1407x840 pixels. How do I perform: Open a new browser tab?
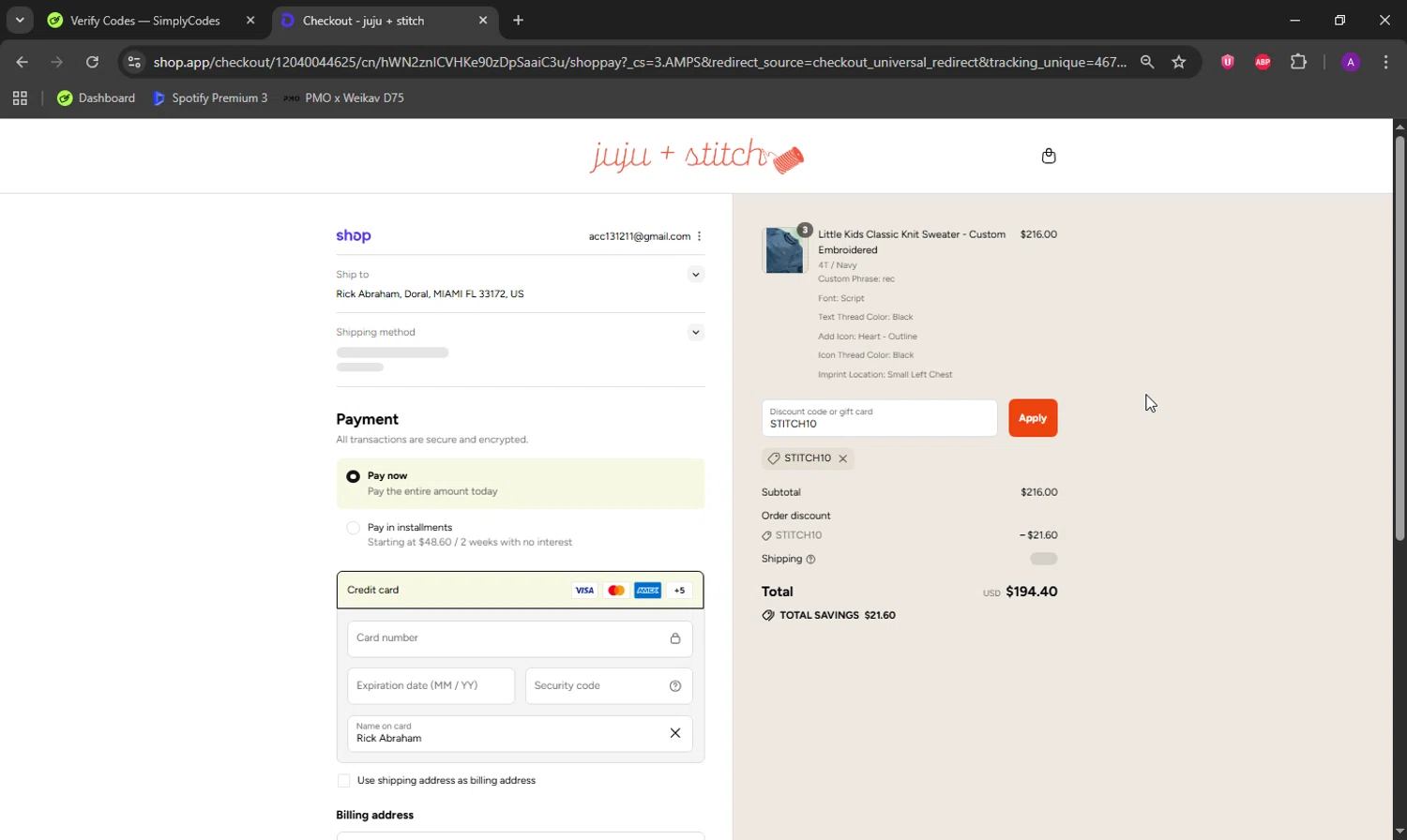point(519,21)
